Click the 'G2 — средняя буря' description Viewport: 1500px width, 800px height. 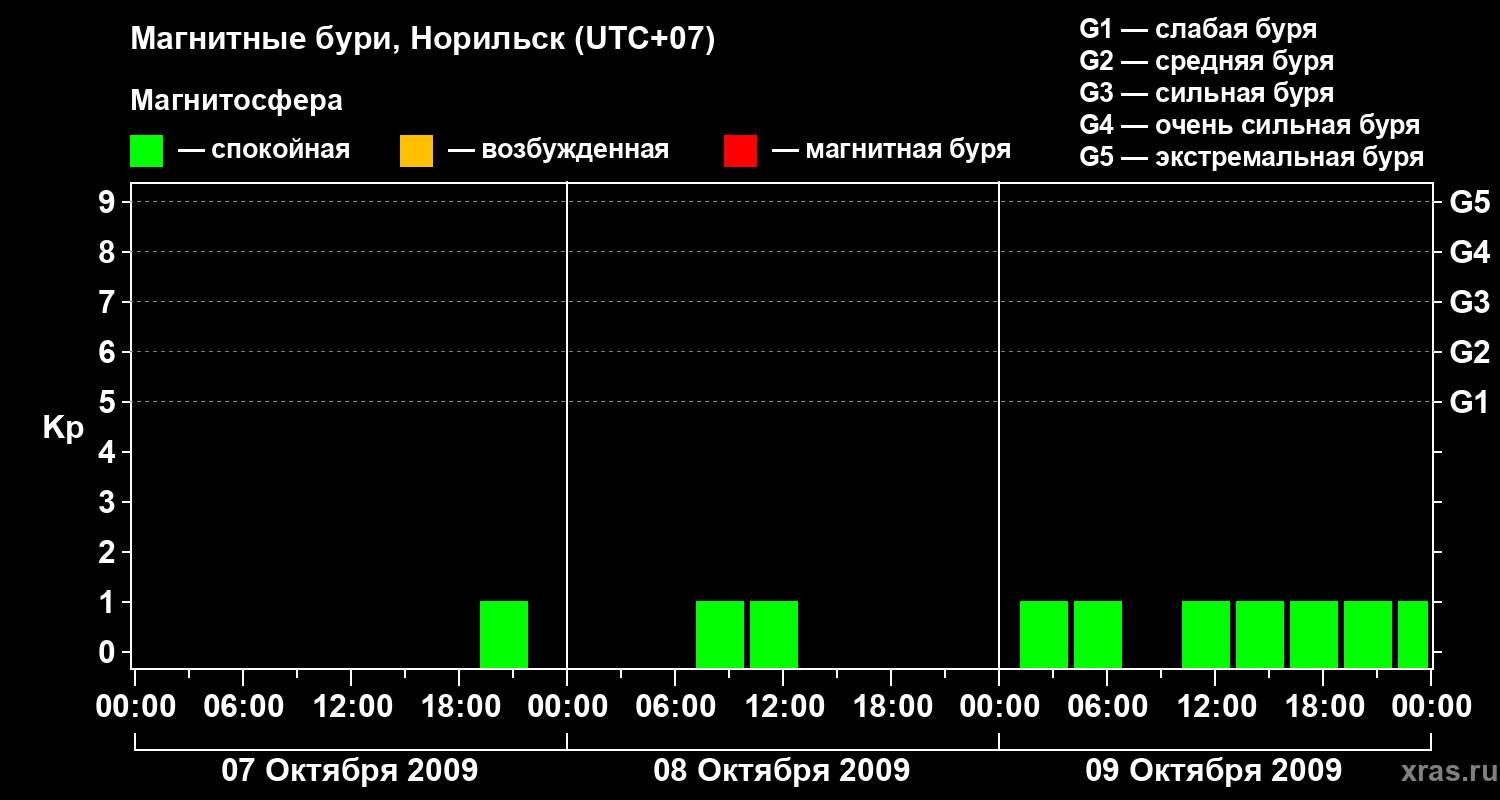(1206, 61)
